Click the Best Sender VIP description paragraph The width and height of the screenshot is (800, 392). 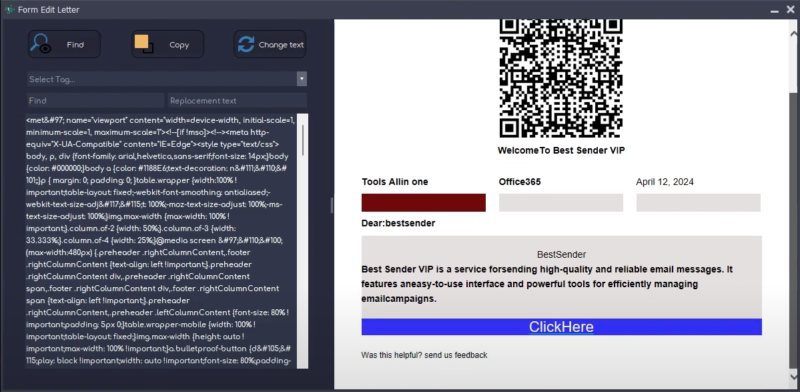coord(547,284)
